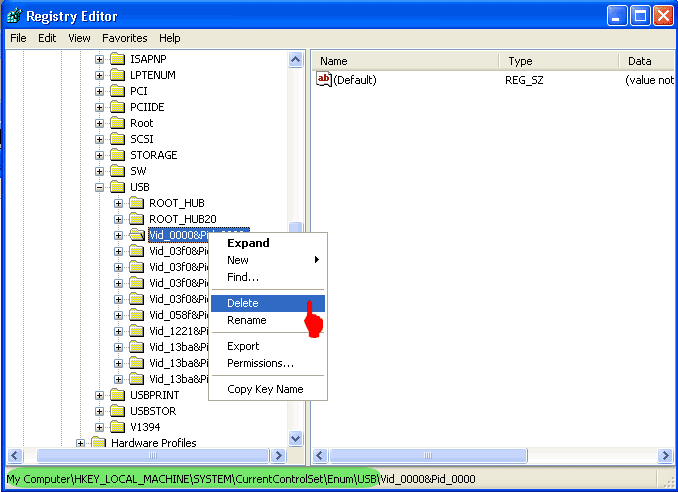678x492 pixels.
Task: Click the open Vid_0000 folder icon
Action: pos(137,235)
